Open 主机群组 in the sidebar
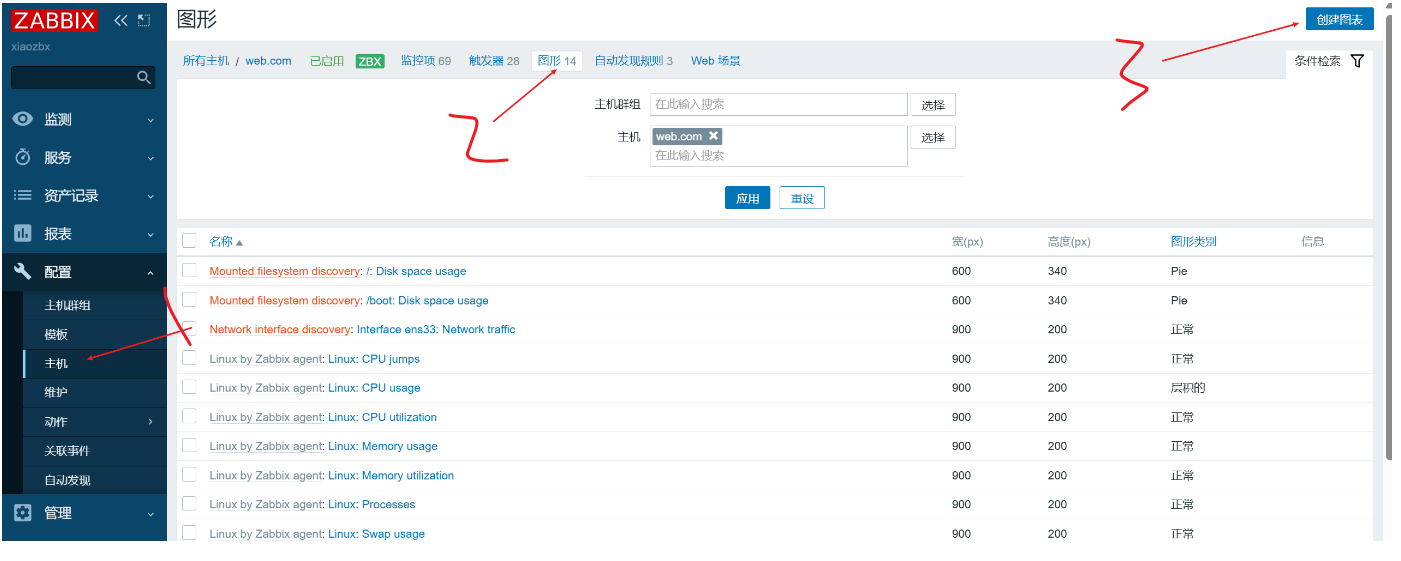The image size is (1401, 561). [x=68, y=305]
